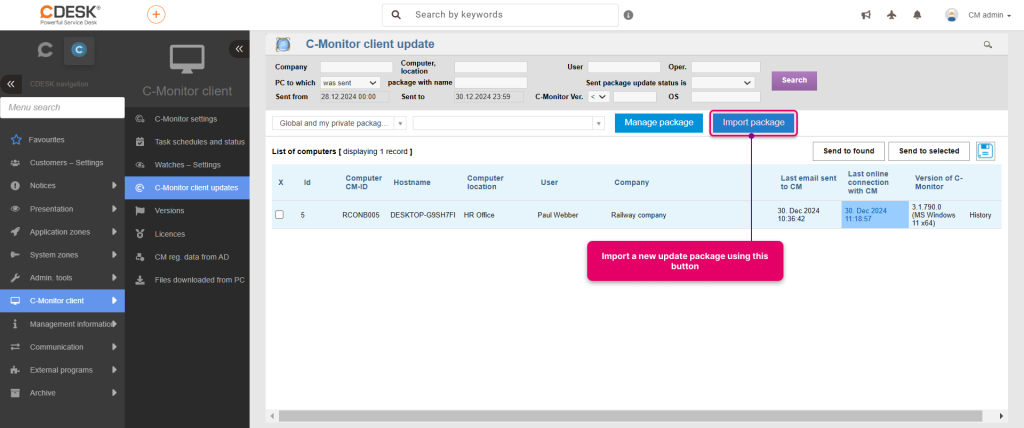Open Watches – Settings menu item
Screen dimensions: 1024x428
tap(187, 165)
